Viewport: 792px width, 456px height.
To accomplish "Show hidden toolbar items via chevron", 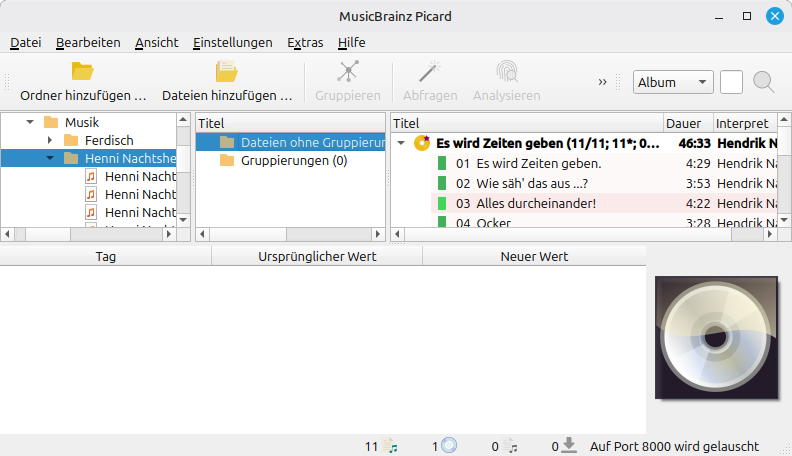I will [603, 82].
